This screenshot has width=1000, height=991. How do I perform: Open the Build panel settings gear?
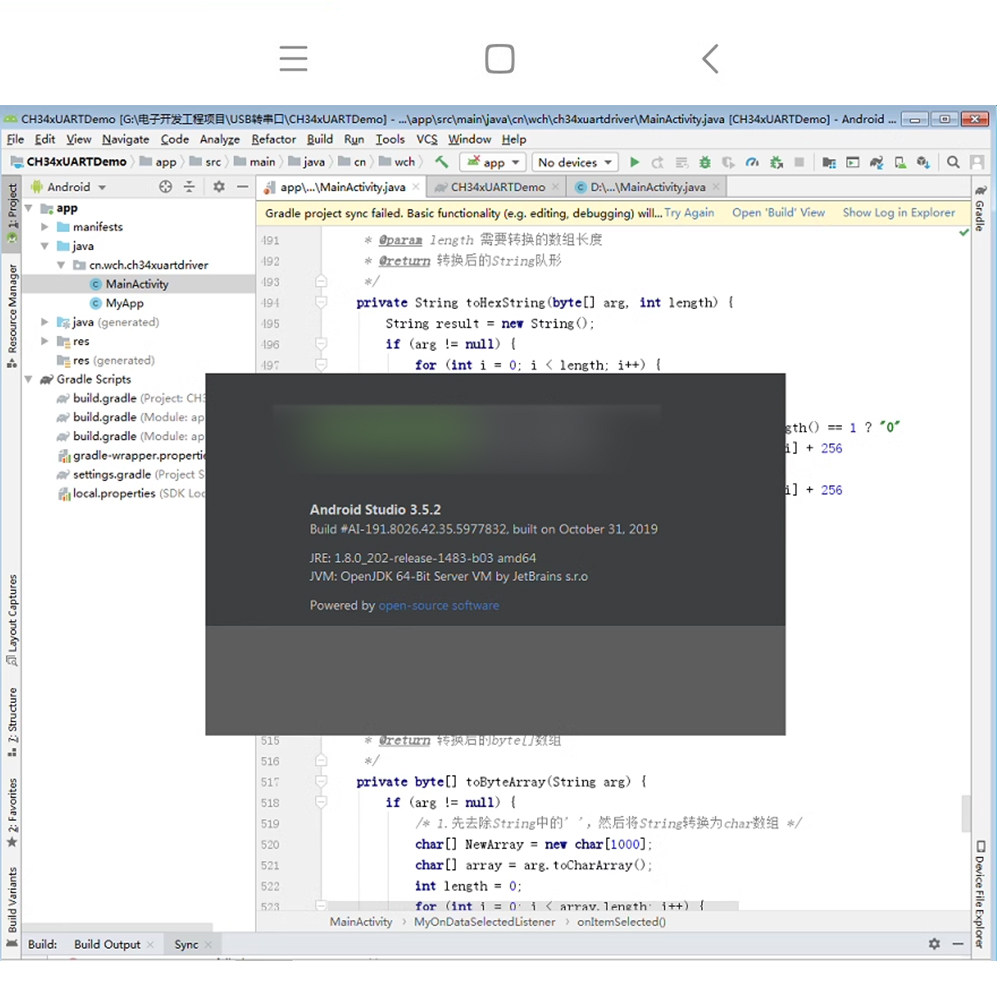(934, 943)
